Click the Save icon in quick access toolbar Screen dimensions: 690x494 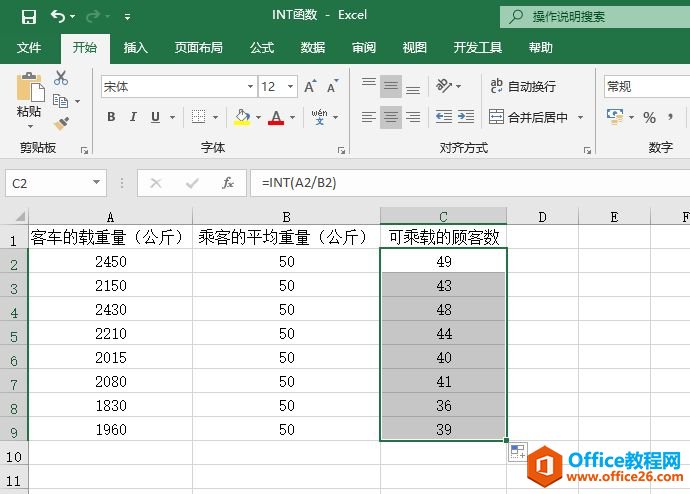[x=28, y=16]
